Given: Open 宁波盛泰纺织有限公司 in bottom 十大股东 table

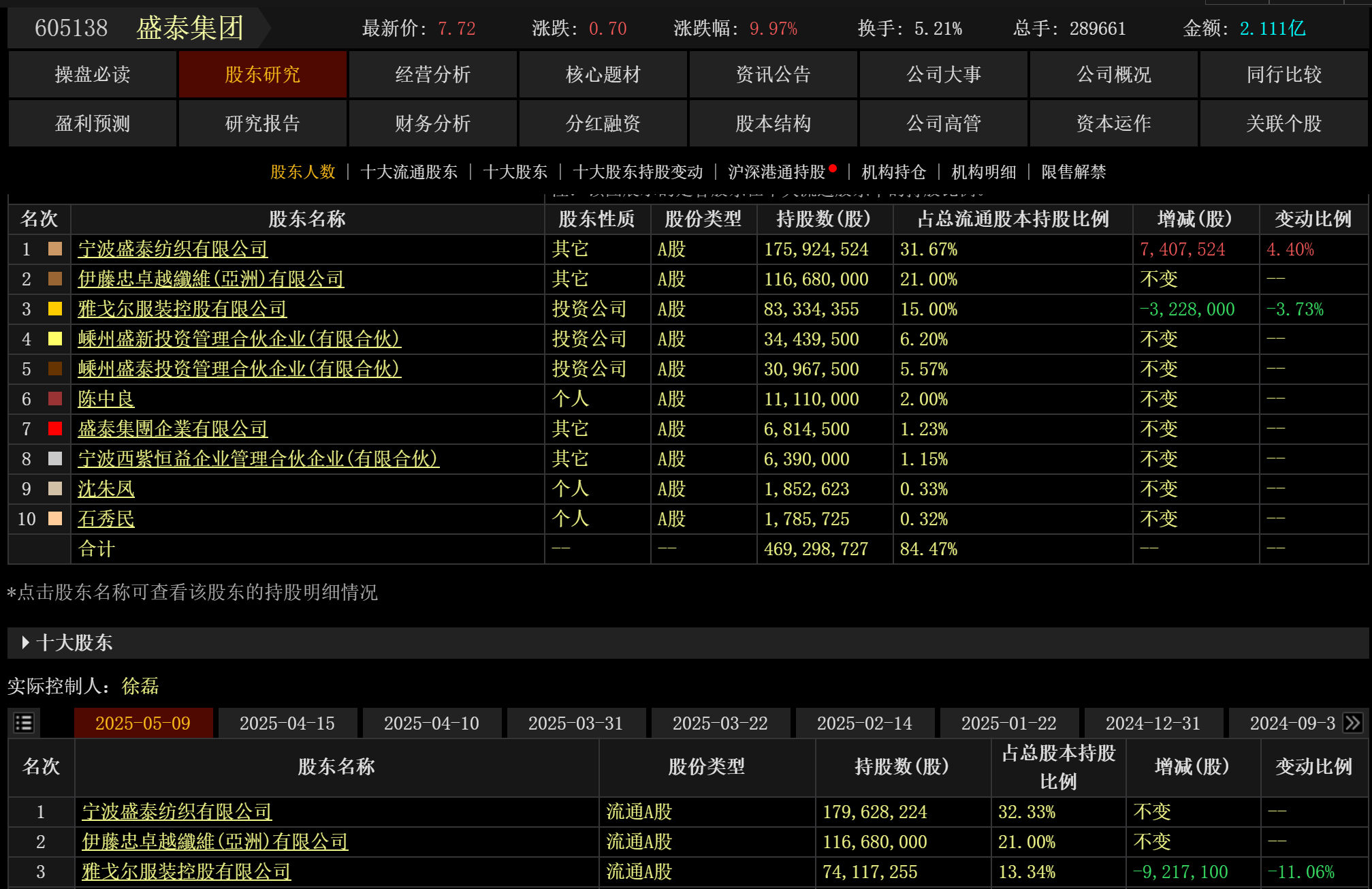Looking at the screenshot, I should tap(177, 811).
